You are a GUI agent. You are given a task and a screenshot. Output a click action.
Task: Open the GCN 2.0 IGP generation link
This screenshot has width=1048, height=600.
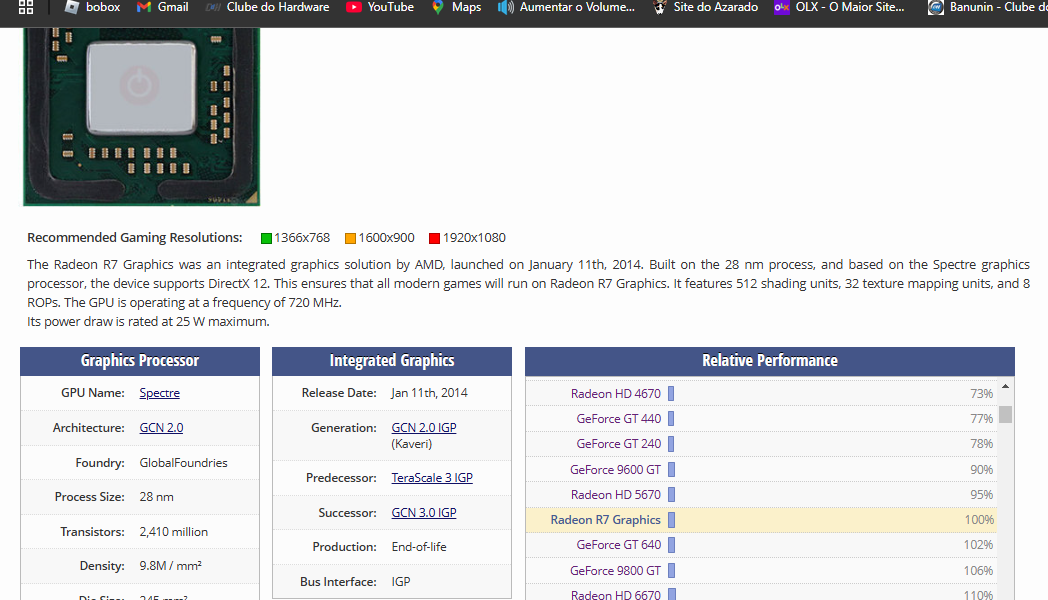coord(424,428)
